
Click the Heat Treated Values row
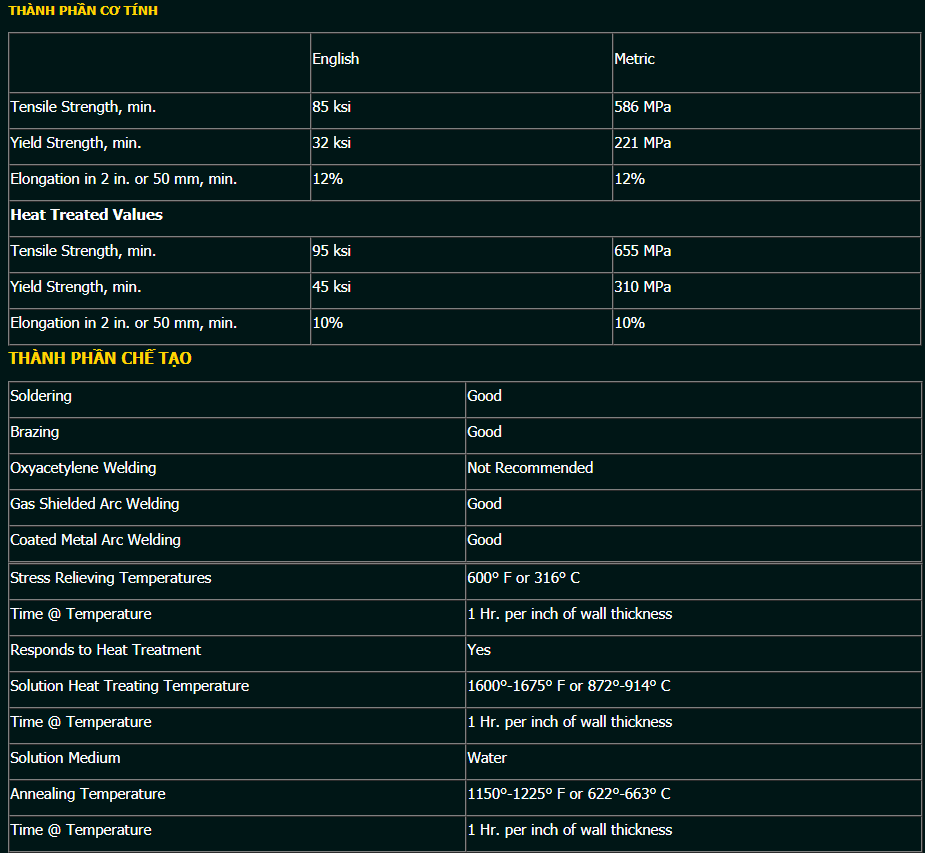(86, 215)
